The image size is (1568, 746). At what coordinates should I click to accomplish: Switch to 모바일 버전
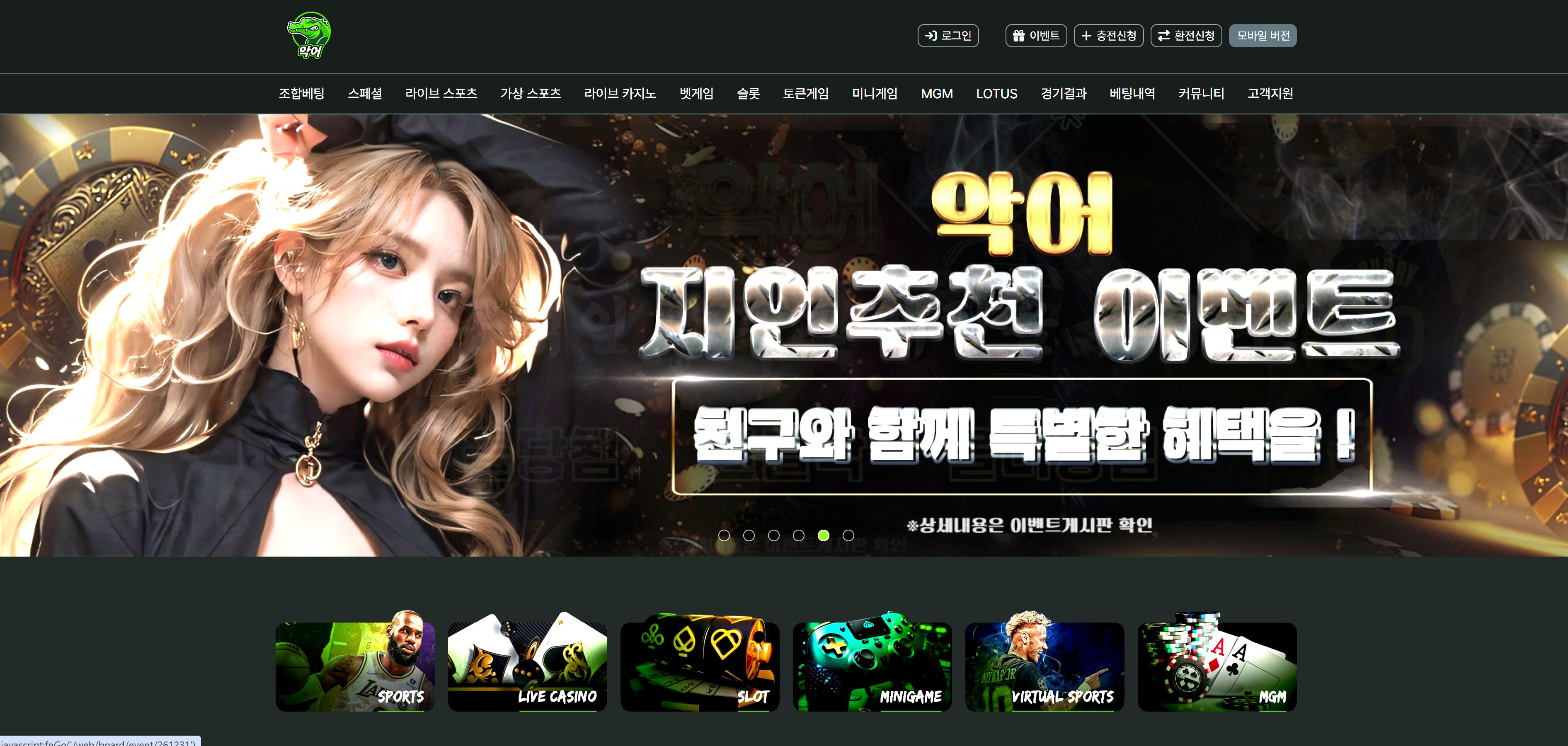pyautogui.click(x=1263, y=36)
